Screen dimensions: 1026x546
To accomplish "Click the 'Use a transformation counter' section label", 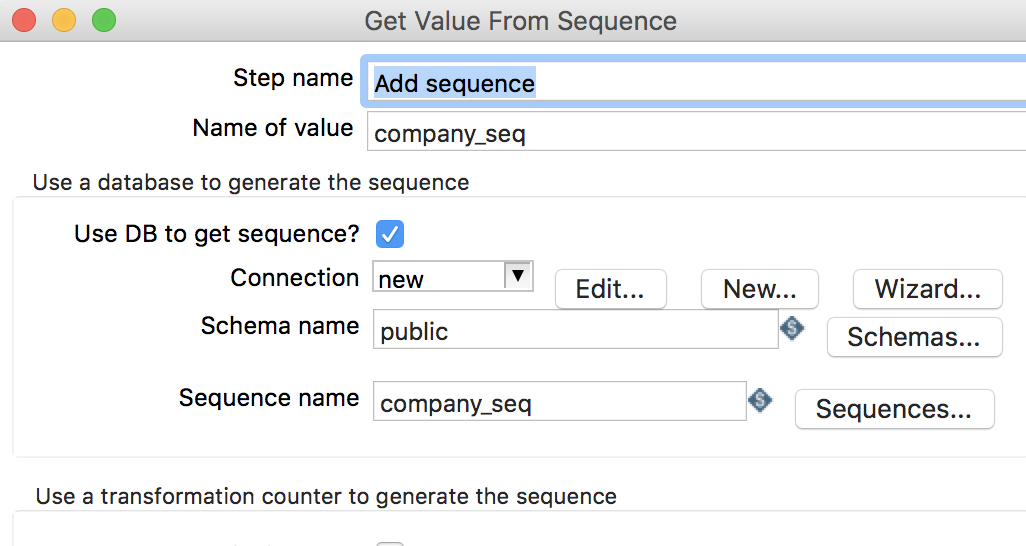I will (x=326, y=496).
